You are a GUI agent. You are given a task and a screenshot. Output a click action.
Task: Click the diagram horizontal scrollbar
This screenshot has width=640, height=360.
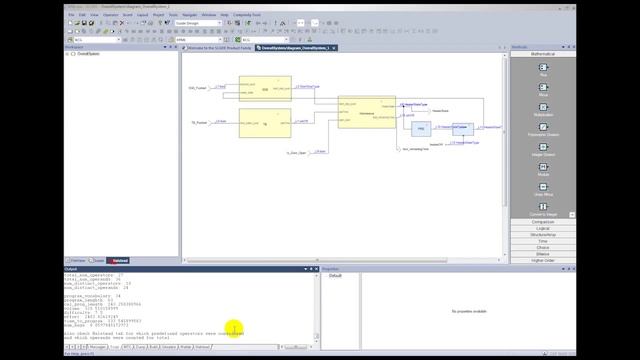[x=317, y=260]
